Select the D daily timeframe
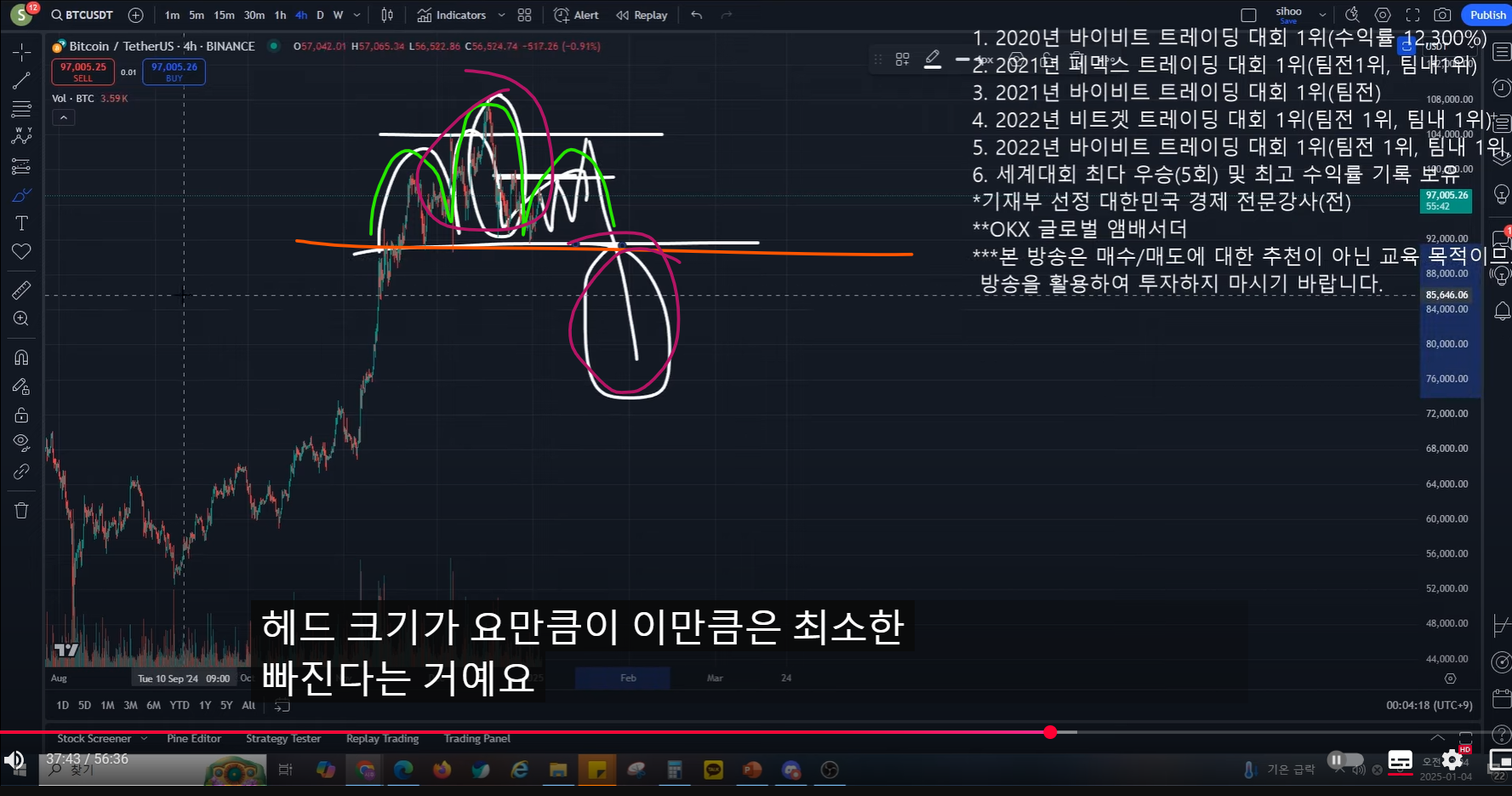This screenshot has width=1512, height=796. point(320,15)
